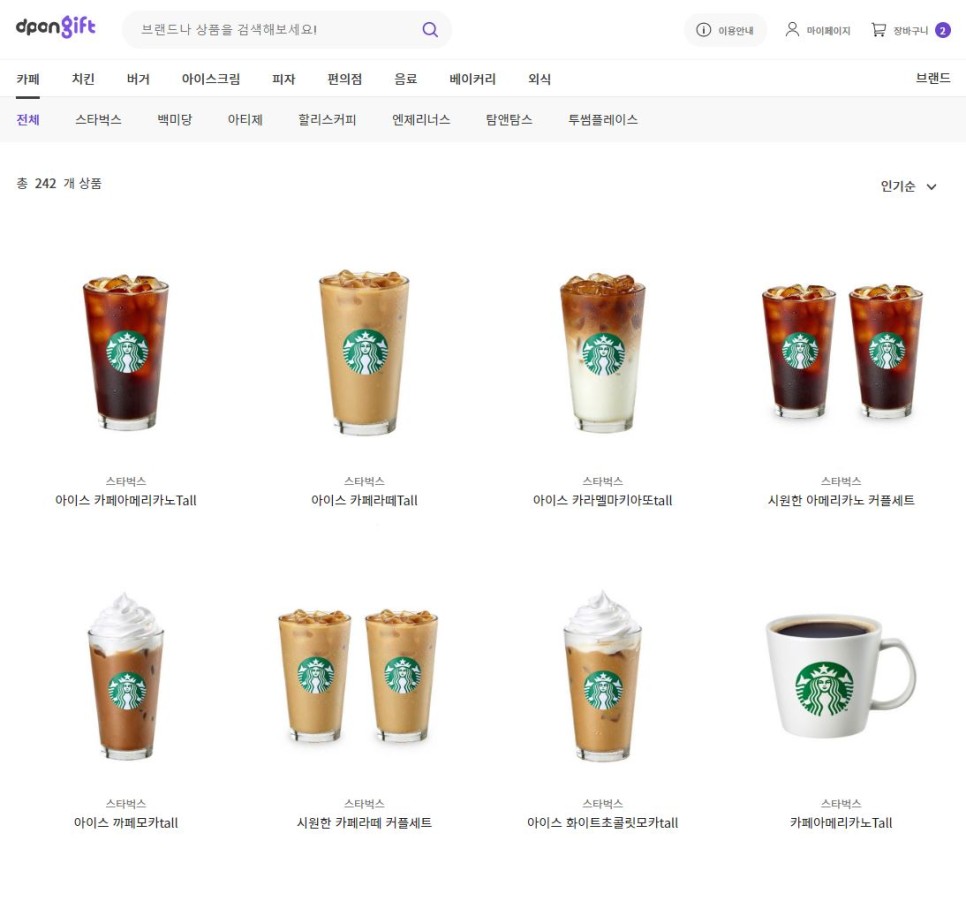966x924 pixels.
Task: Select the 아이스크림 category tab
Action: [211, 79]
